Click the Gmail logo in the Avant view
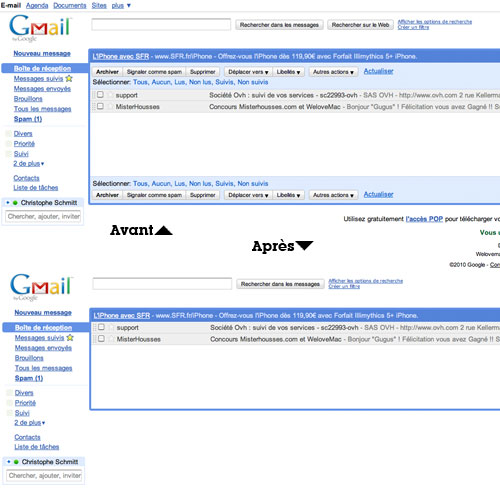This screenshot has height=492, width=500. tap(40, 28)
